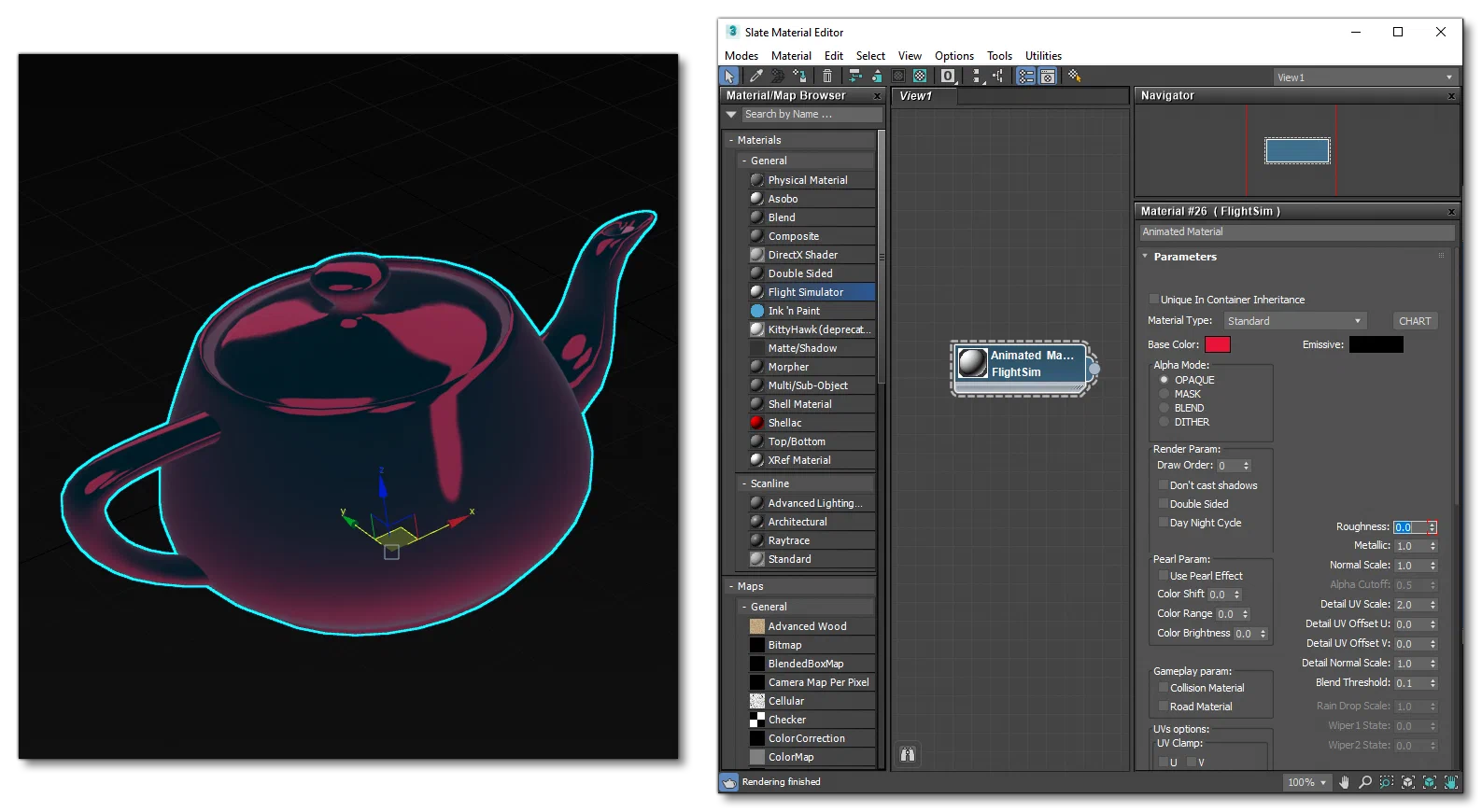Enable Don't cast shadows checkbox
Screen dimensions: 1482x812
coord(1164,485)
